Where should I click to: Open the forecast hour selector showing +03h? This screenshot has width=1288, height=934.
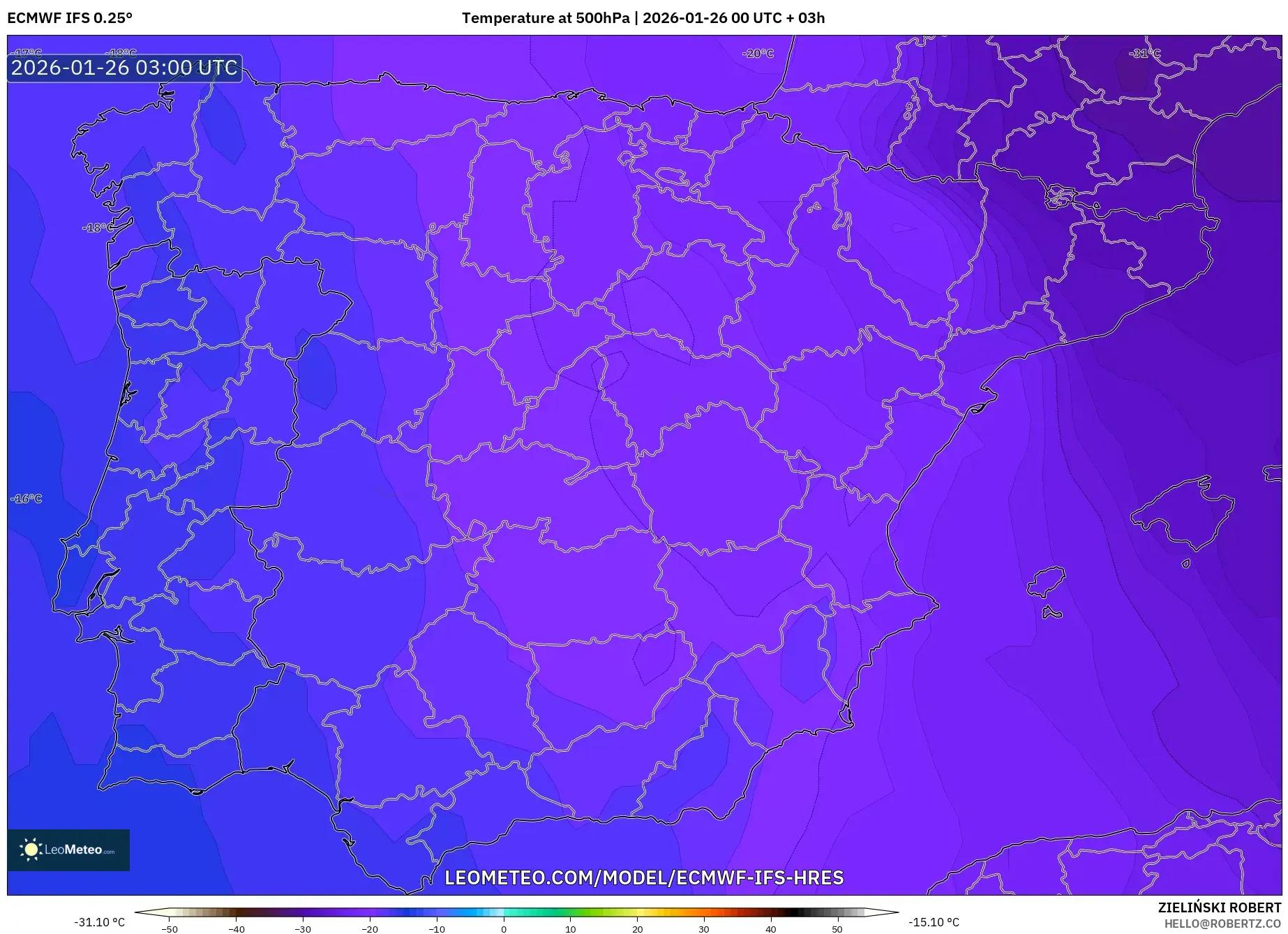pyautogui.click(x=807, y=19)
